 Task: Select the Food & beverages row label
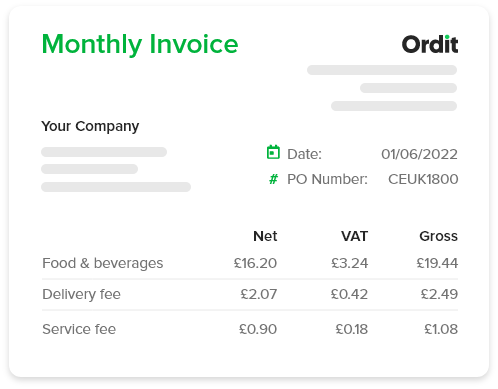103,263
